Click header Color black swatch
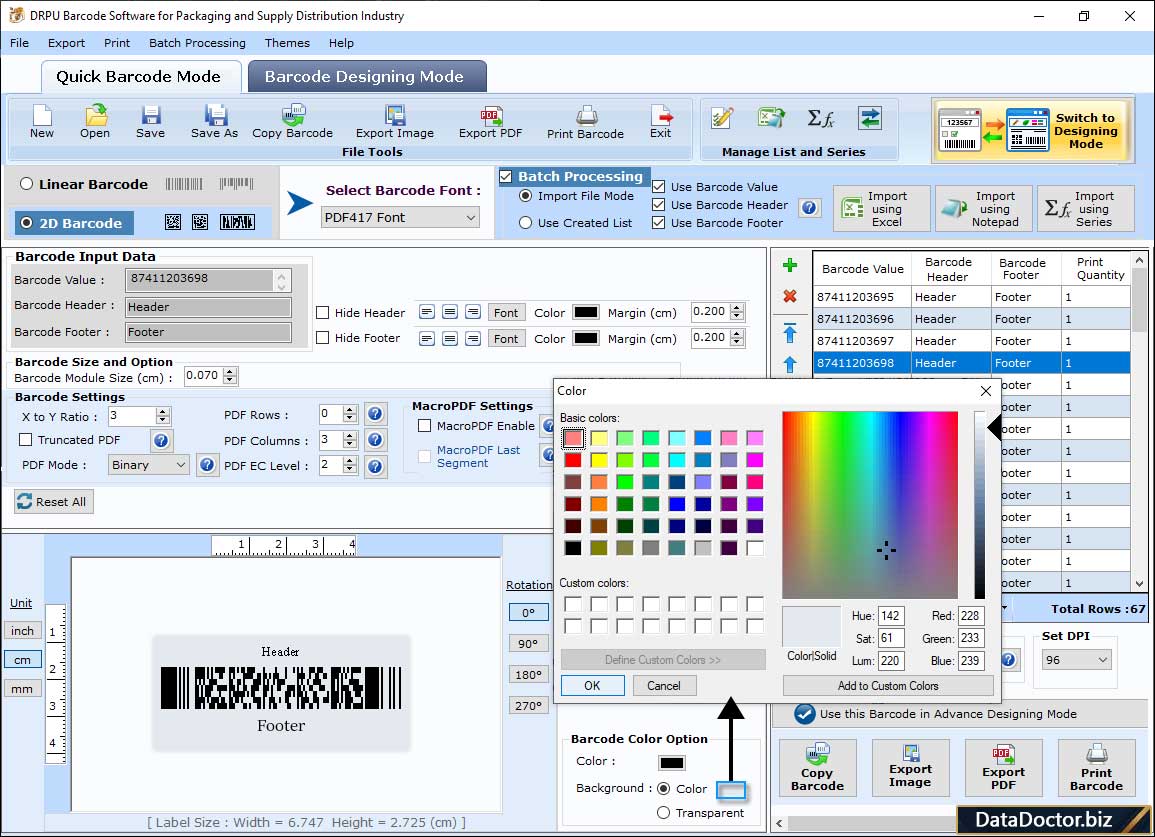The height and width of the screenshot is (837, 1155). [x=586, y=312]
